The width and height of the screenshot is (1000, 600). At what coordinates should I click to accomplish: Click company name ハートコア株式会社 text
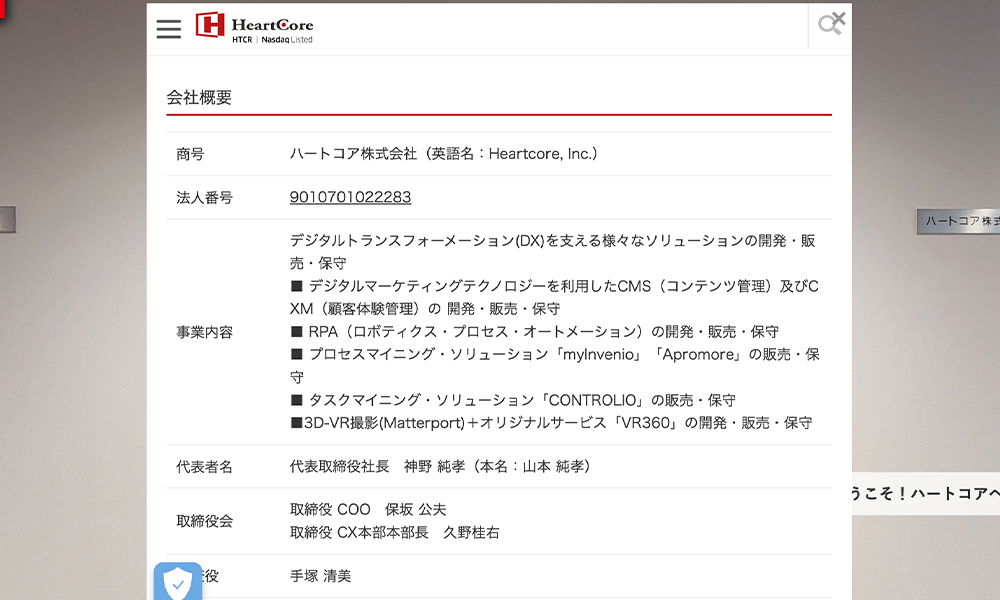[x=353, y=154]
